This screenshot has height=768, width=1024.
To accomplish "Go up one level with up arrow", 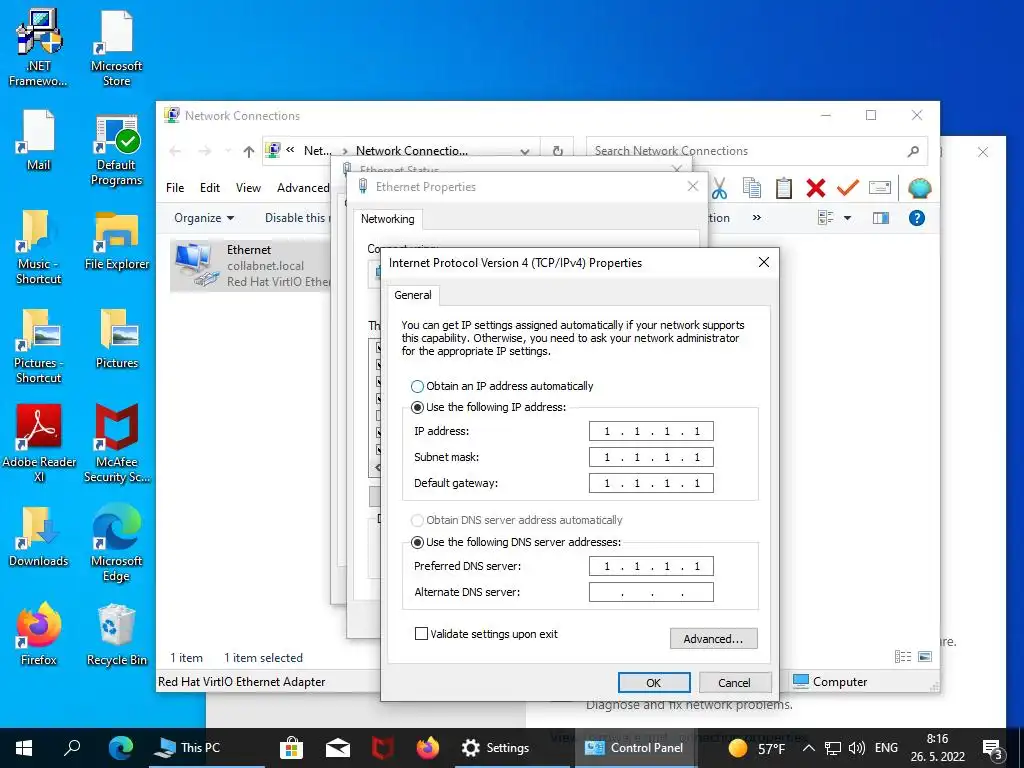I will coord(248,152).
